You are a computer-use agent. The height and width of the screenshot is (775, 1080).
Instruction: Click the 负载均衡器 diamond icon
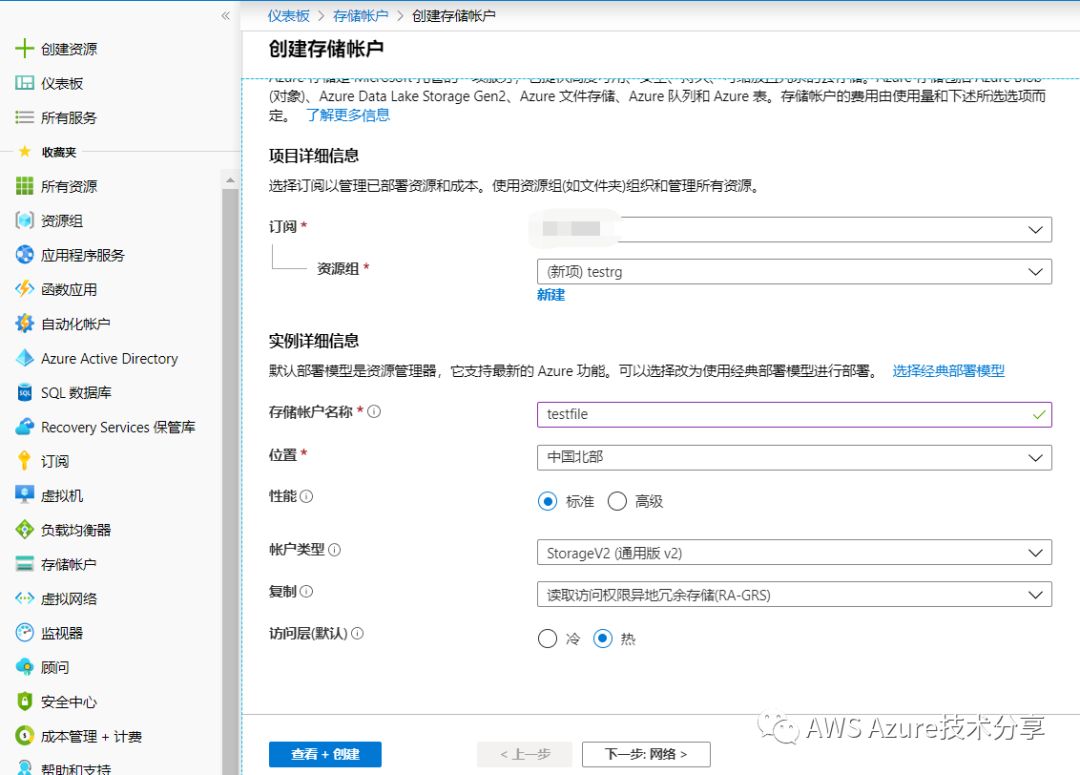(24, 529)
